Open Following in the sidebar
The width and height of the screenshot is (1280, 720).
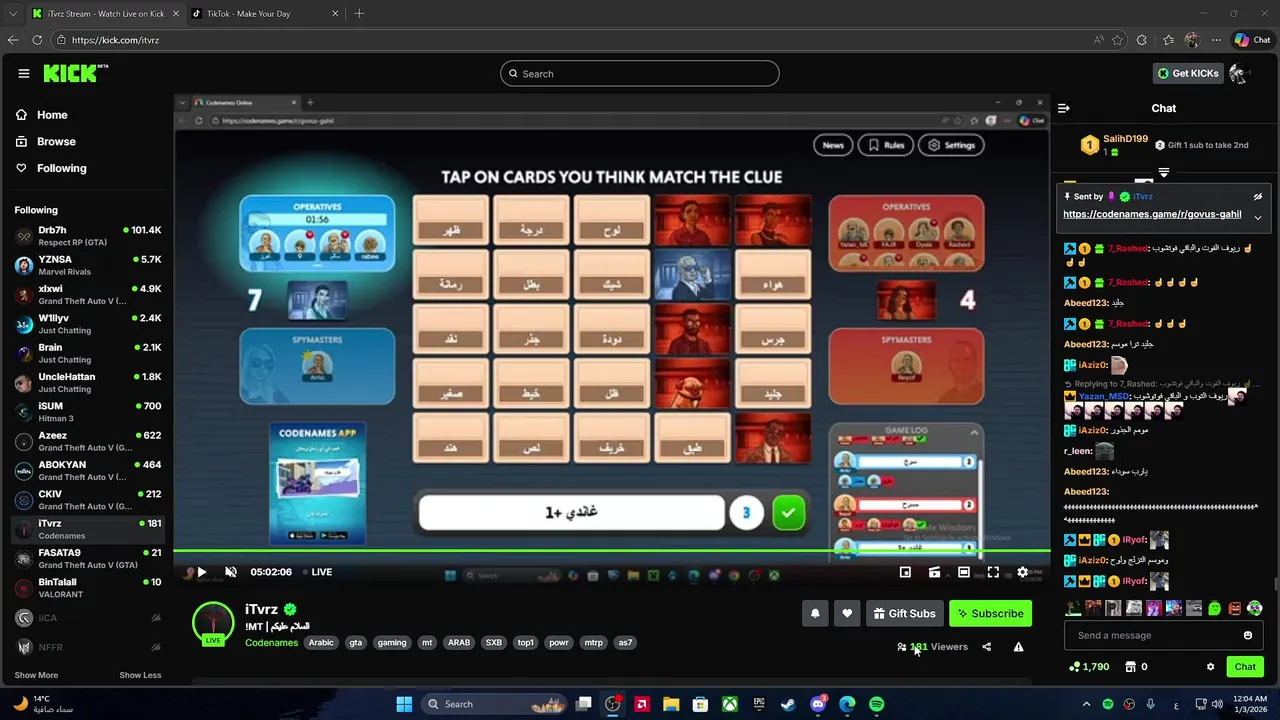pyautogui.click(x=51, y=168)
